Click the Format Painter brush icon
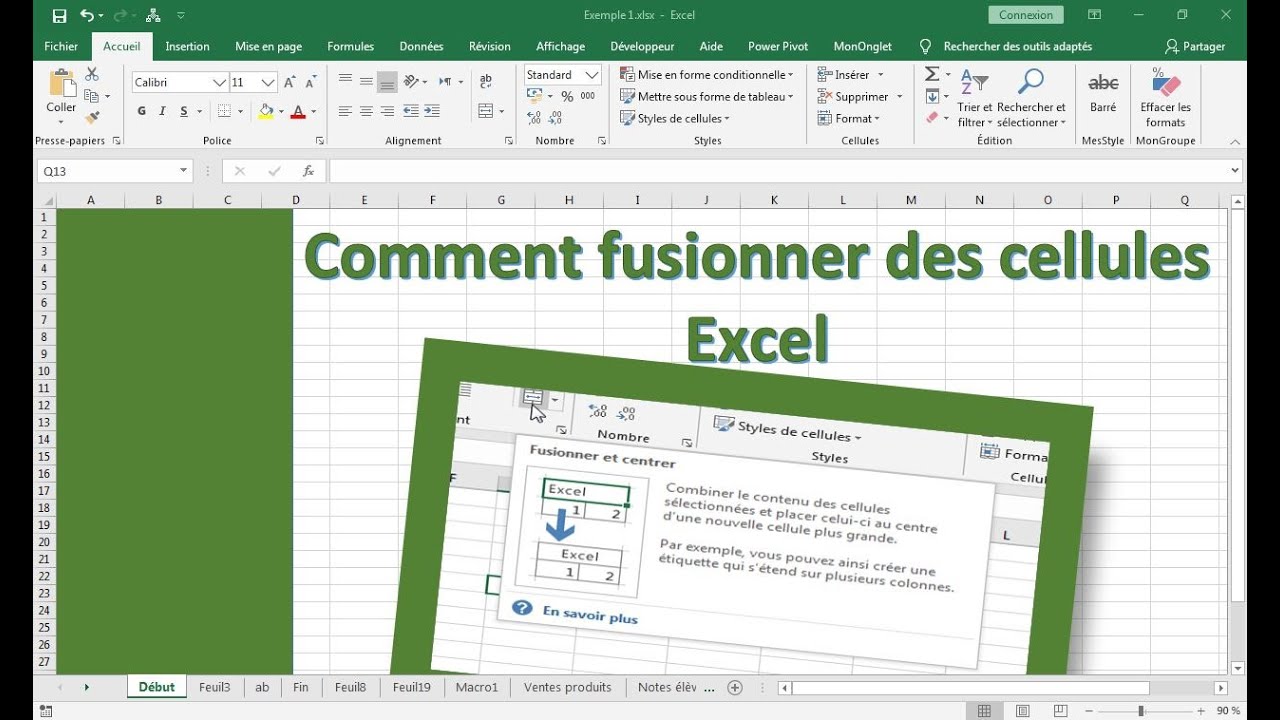This screenshot has width=1280, height=720. tap(92, 118)
